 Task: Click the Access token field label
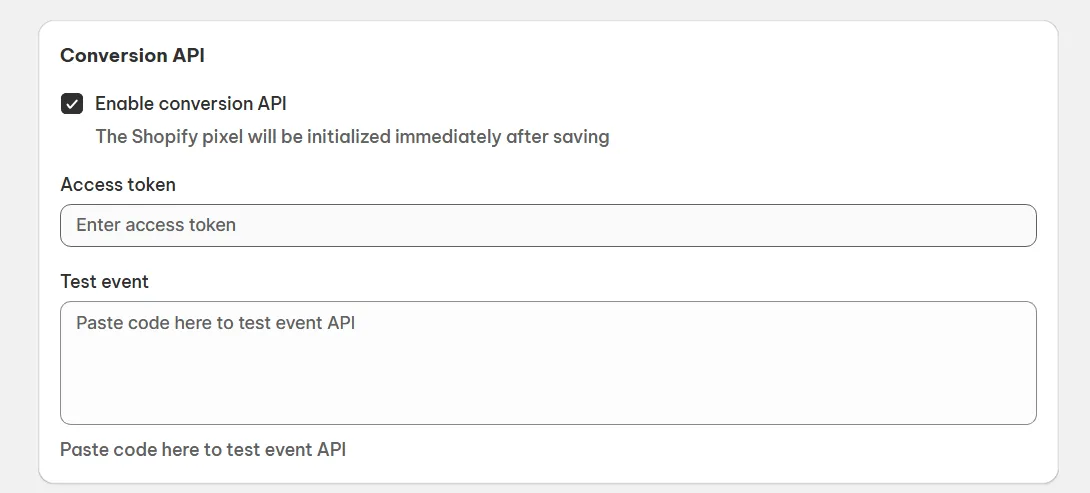point(118,184)
